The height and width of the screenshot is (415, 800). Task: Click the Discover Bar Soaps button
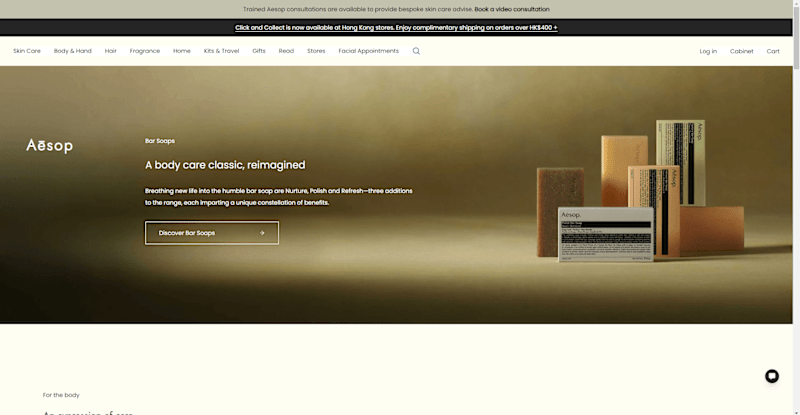pos(212,233)
